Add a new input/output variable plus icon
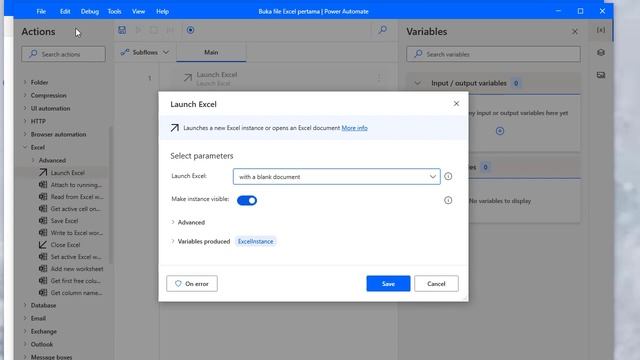The height and width of the screenshot is (360, 640). tap(500, 131)
